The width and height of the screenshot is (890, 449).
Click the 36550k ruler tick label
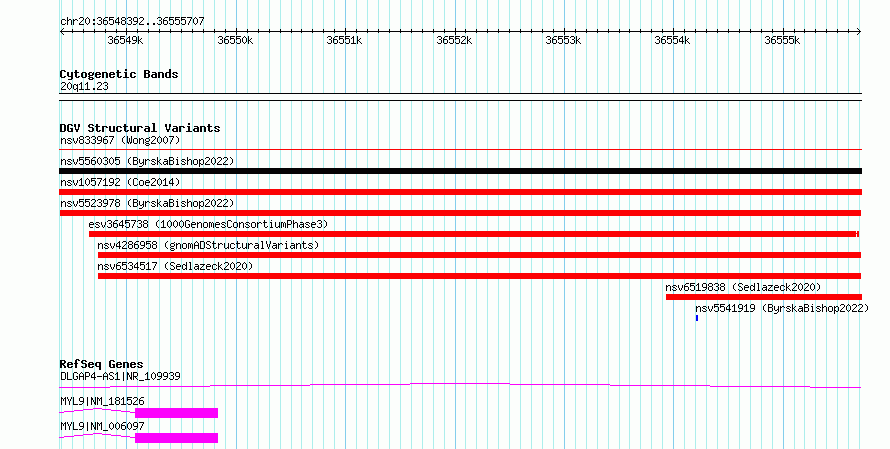pyautogui.click(x=235, y=40)
